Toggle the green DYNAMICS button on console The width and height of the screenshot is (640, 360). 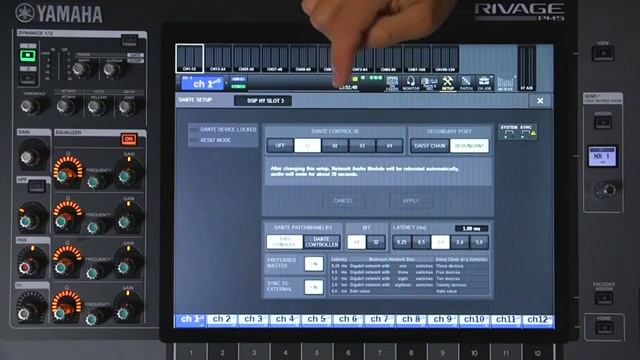tap(28, 56)
